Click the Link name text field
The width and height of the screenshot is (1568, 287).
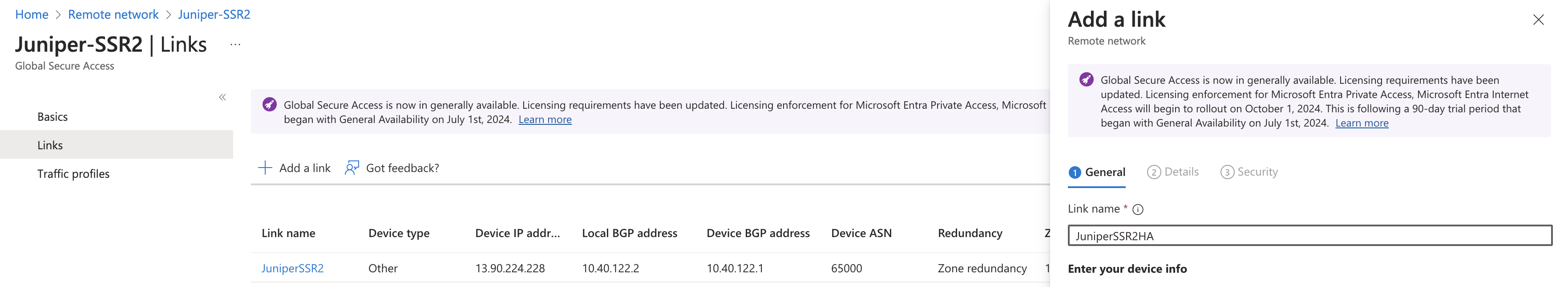[1309, 237]
